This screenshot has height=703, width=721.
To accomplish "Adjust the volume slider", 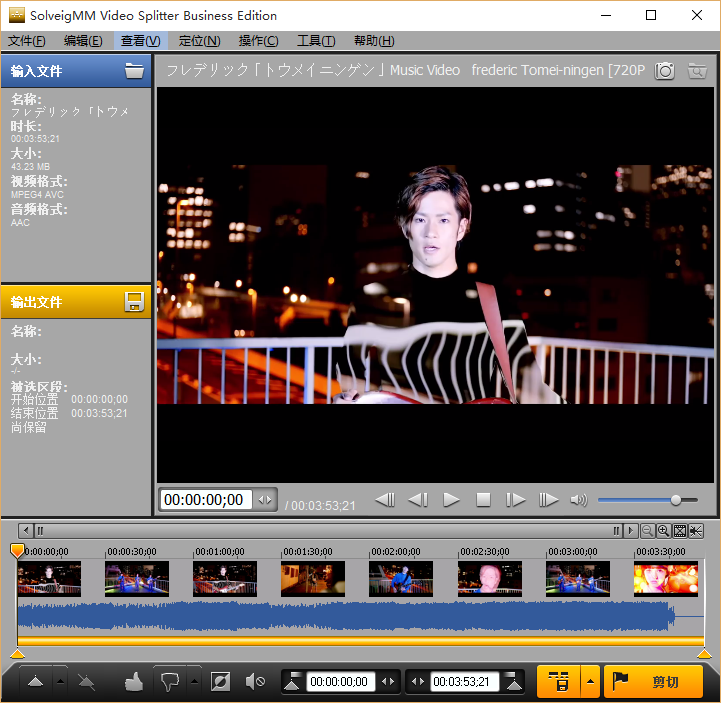I will (x=676, y=500).
